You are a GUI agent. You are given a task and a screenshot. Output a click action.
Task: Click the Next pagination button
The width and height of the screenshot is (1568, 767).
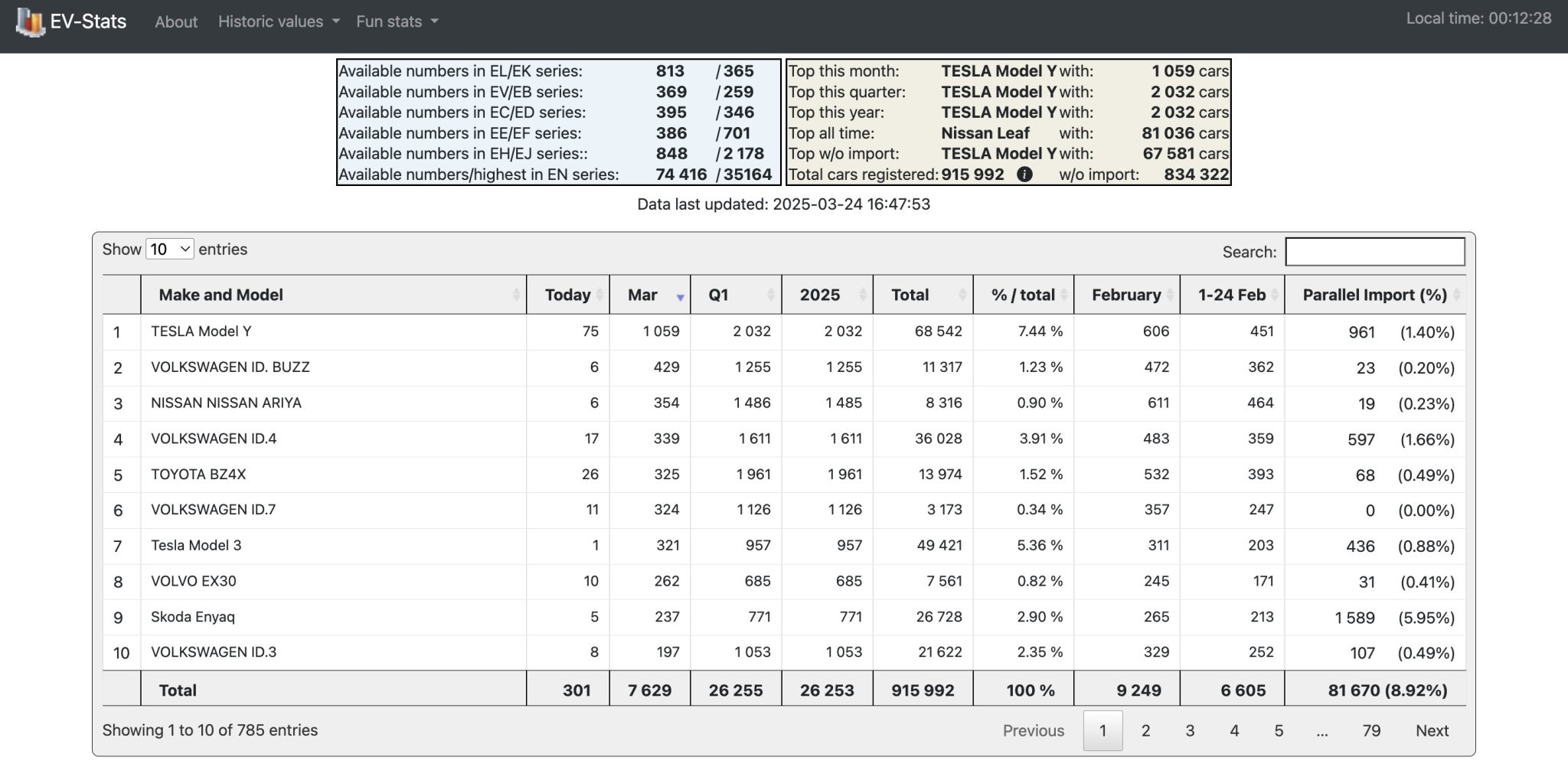click(x=1432, y=731)
